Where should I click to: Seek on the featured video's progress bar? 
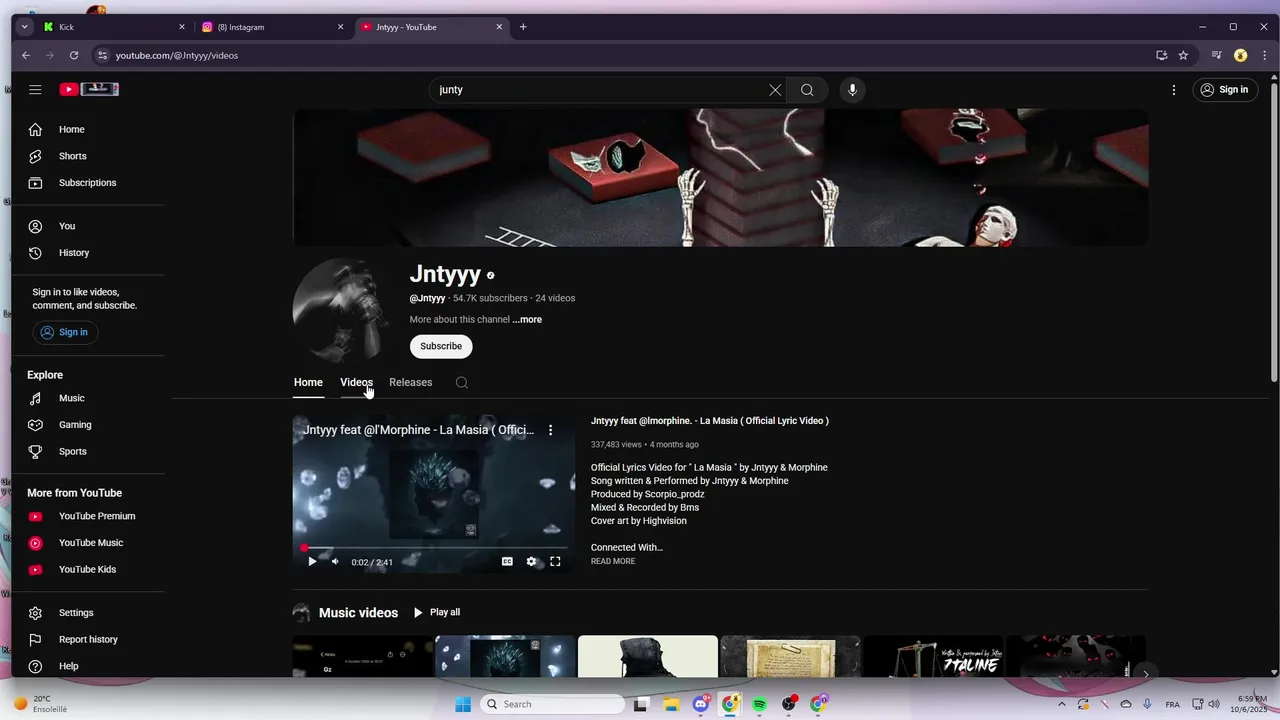click(x=434, y=548)
